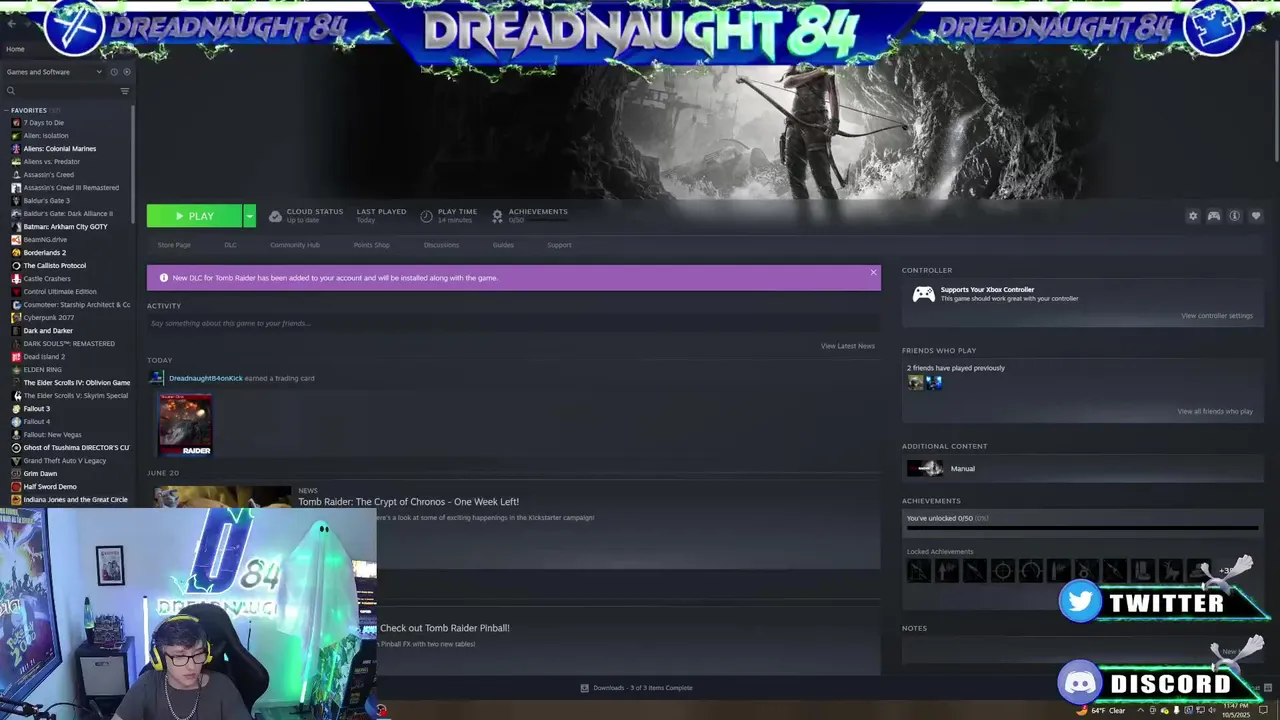Click first friend avatar under Friends Who Play

tap(915, 382)
